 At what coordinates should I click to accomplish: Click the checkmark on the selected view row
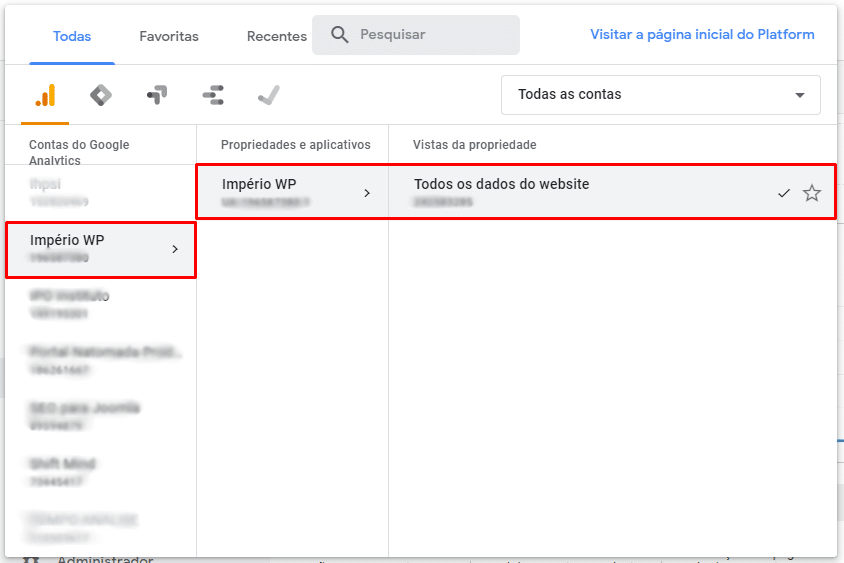[784, 193]
